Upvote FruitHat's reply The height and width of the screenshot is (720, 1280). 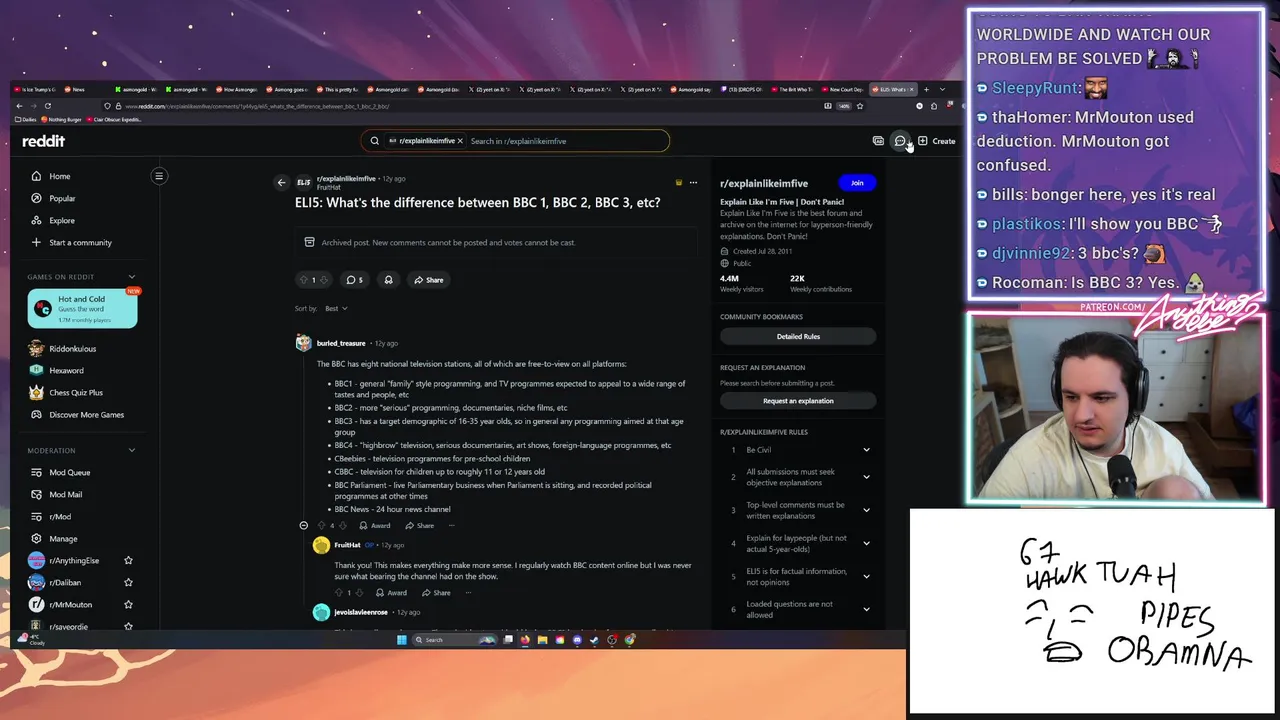point(339,593)
